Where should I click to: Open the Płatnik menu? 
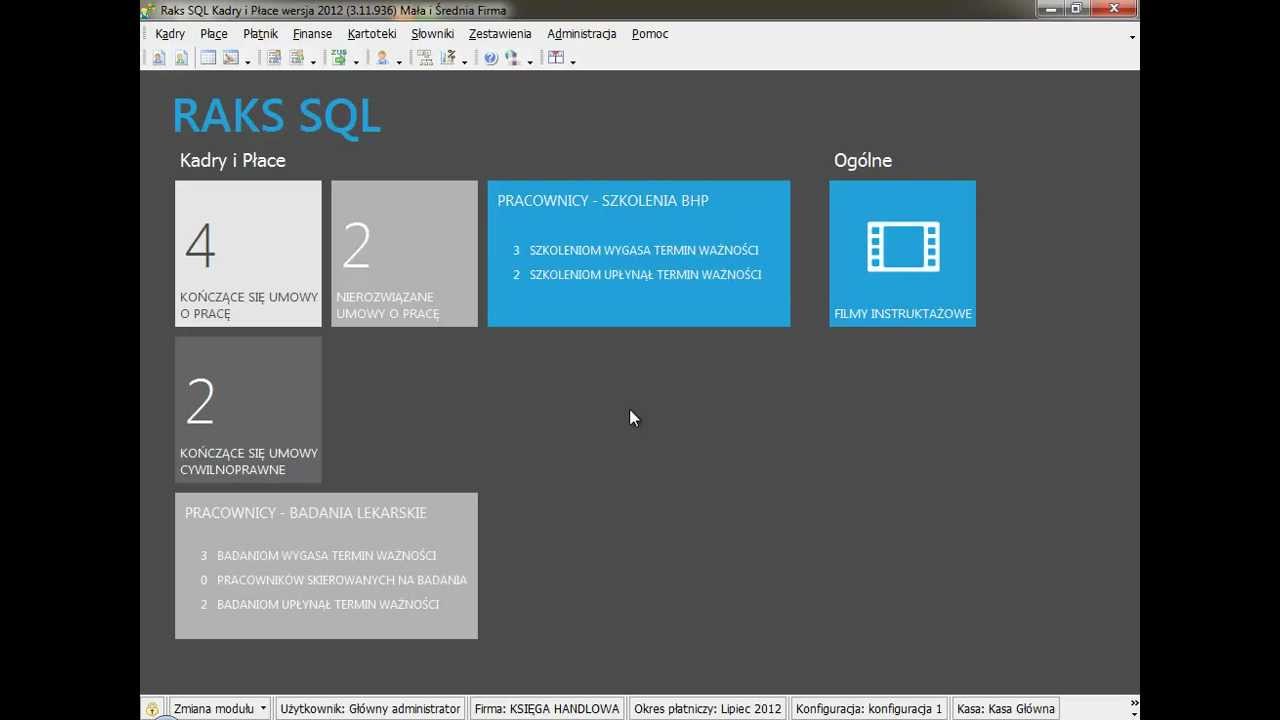260,34
